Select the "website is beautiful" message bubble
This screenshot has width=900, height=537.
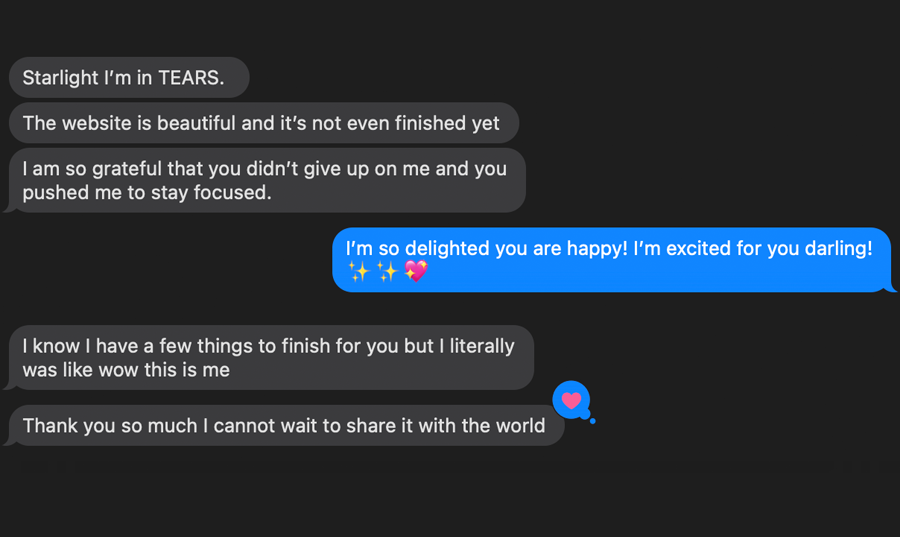pyautogui.click(x=264, y=123)
